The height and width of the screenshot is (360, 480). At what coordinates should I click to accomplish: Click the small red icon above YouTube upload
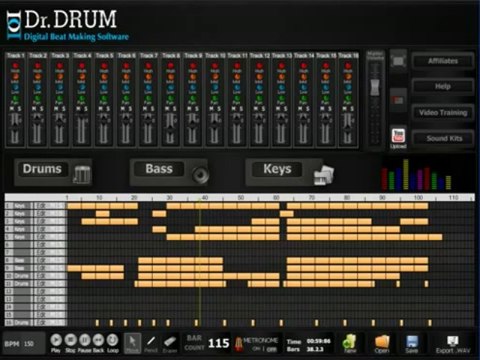398,100
